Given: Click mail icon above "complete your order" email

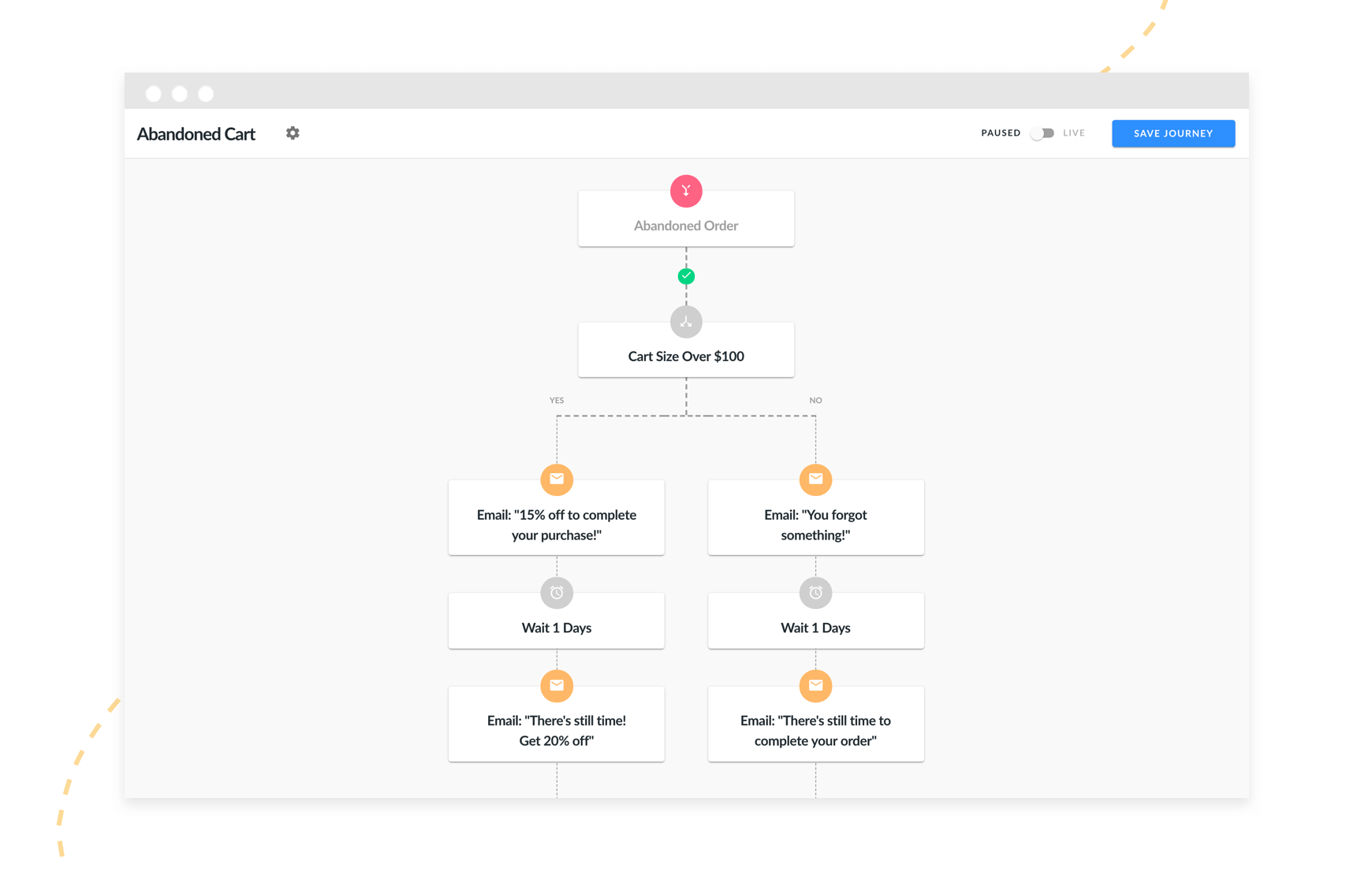Looking at the screenshot, I should click(815, 685).
